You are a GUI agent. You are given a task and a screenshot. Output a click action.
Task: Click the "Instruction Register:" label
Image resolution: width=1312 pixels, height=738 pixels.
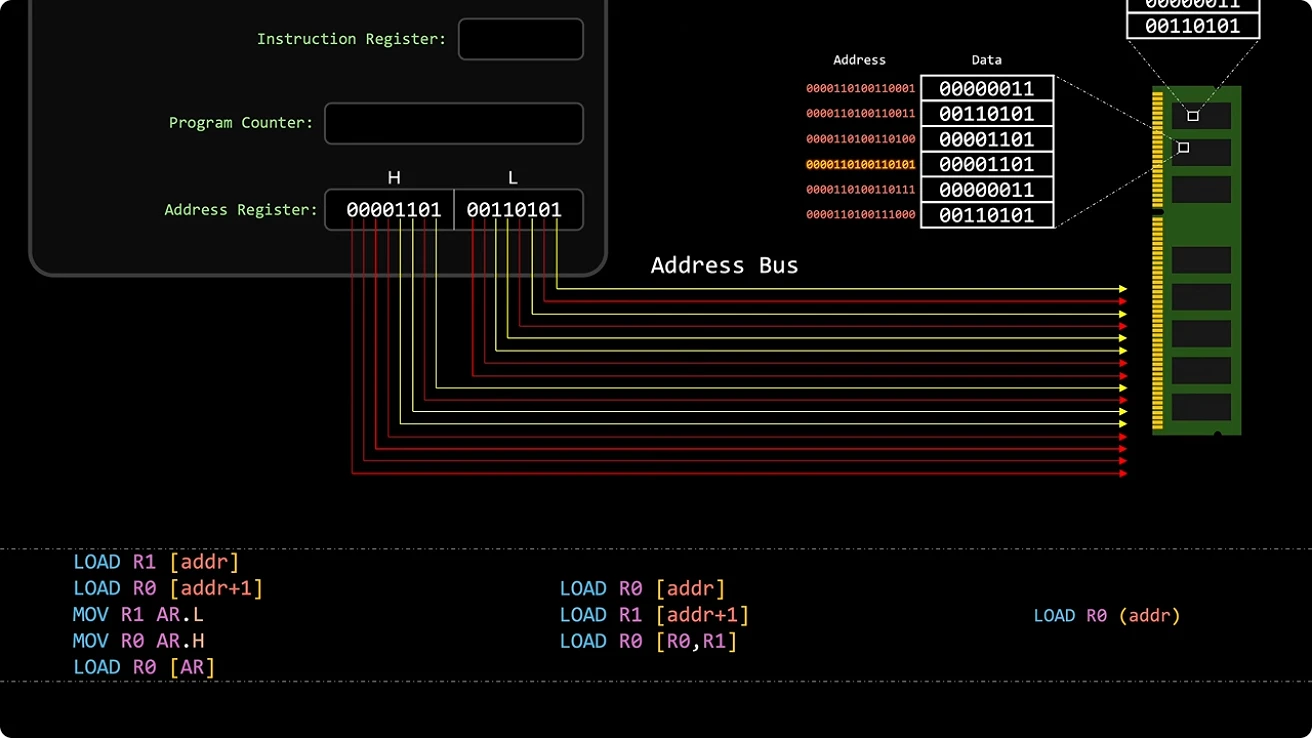pyautogui.click(x=351, y=39)
